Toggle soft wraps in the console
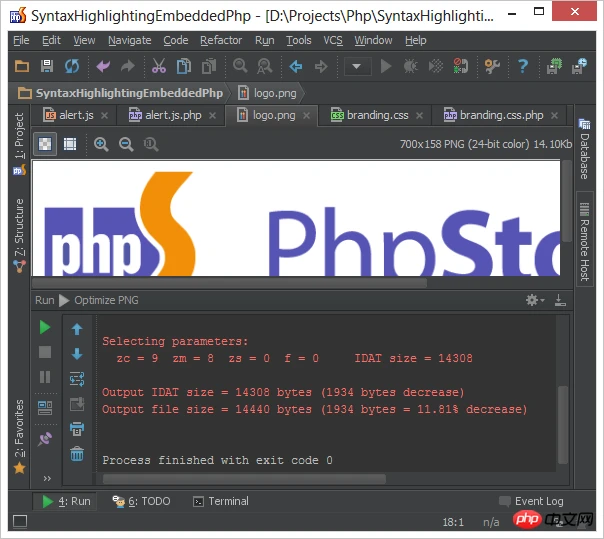 pos(77,379)
